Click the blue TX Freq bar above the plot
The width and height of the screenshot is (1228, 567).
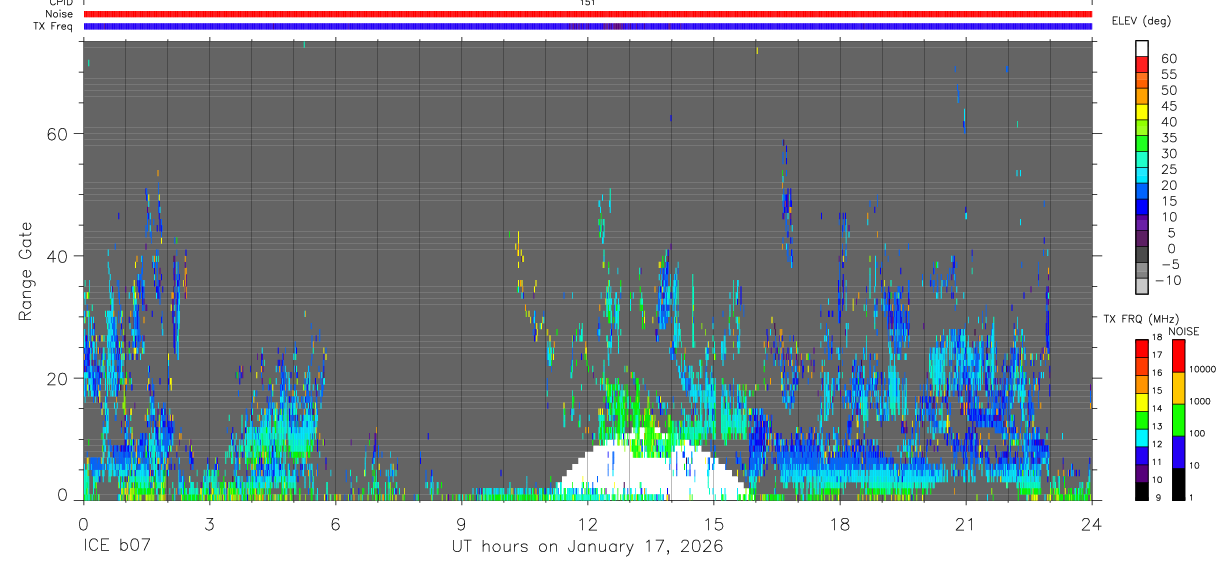(587, 26)
